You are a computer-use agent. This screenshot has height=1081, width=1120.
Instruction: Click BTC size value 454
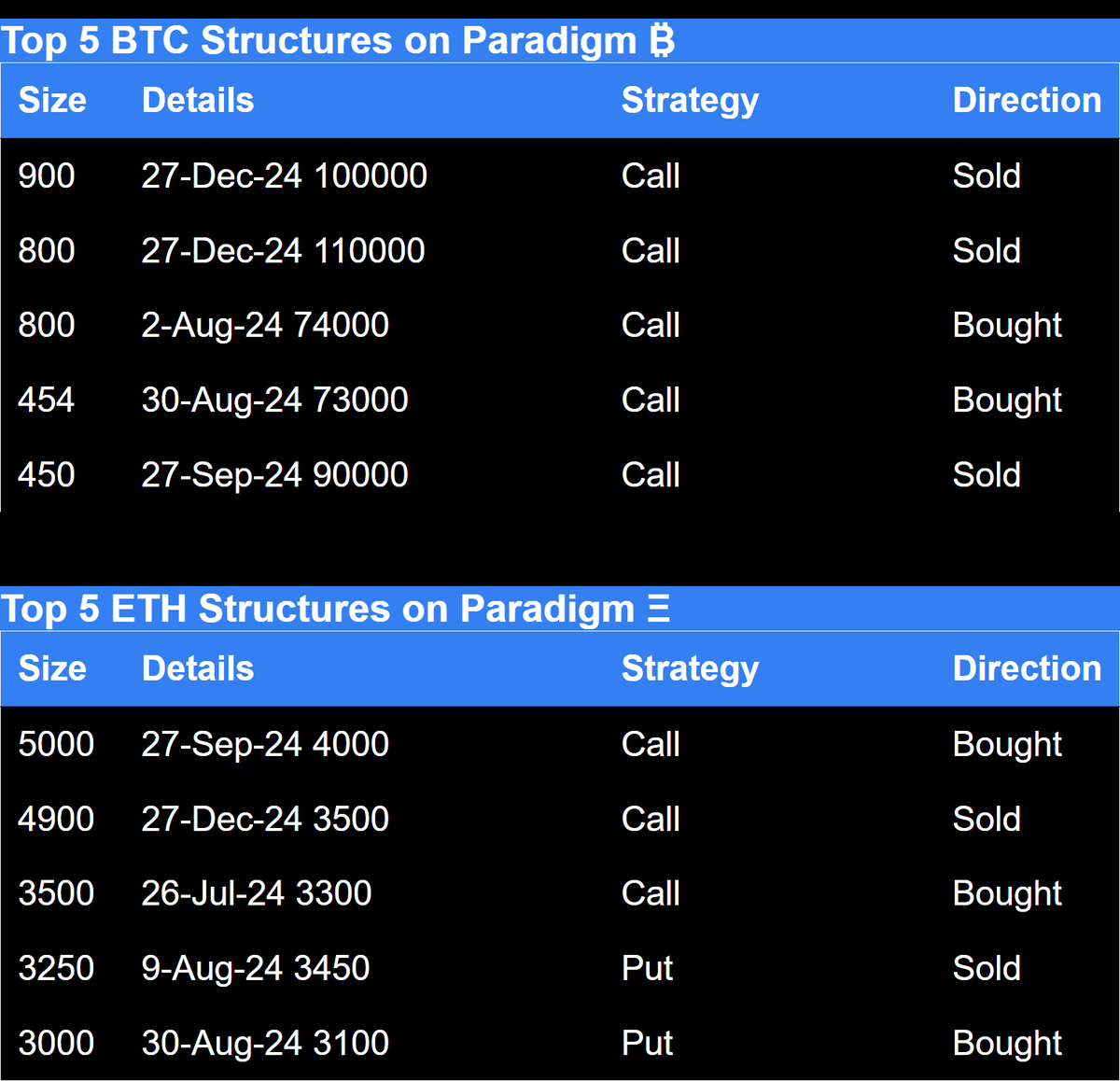pos(47,400)
